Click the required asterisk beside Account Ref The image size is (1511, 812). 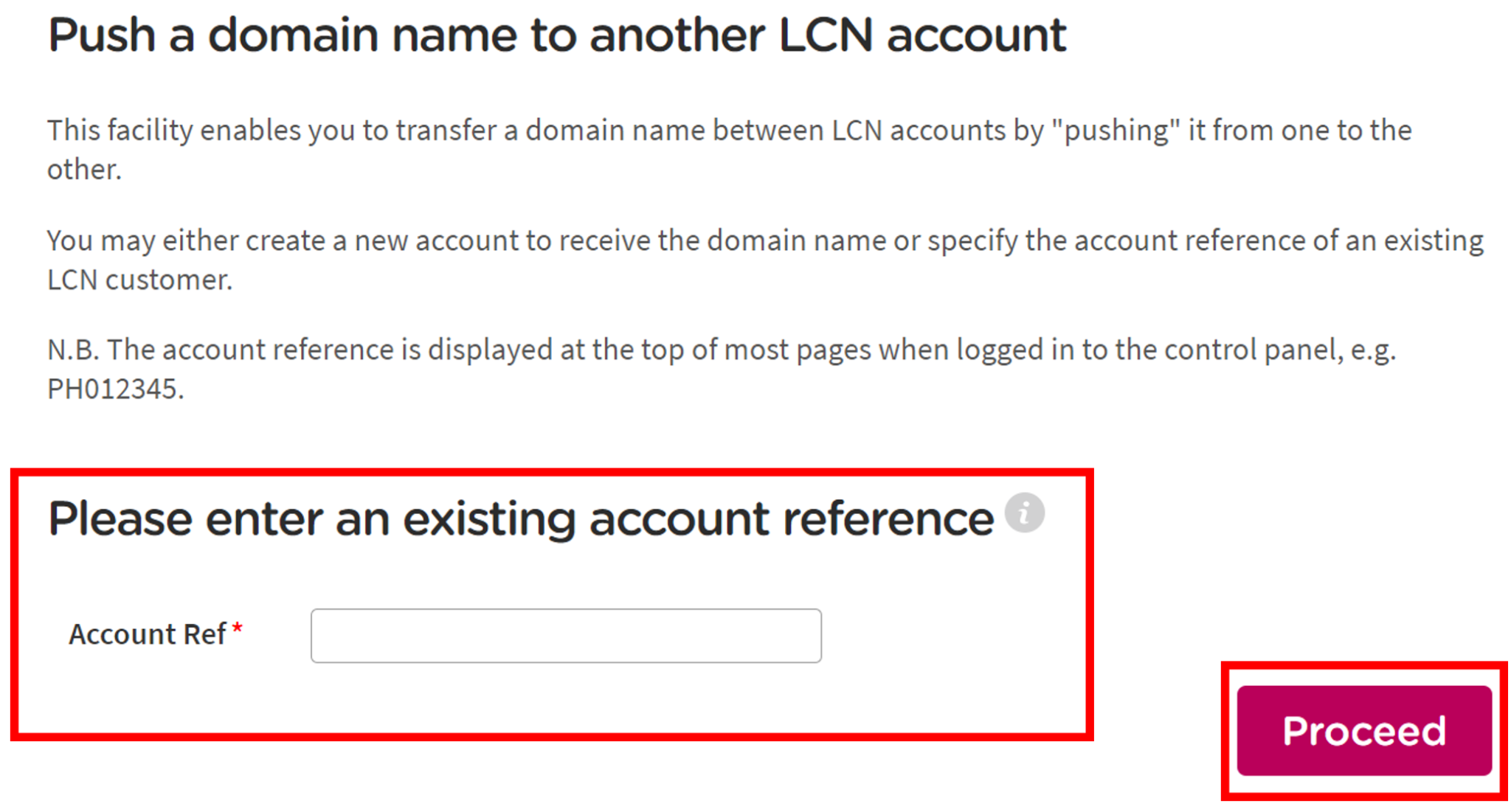237,627
